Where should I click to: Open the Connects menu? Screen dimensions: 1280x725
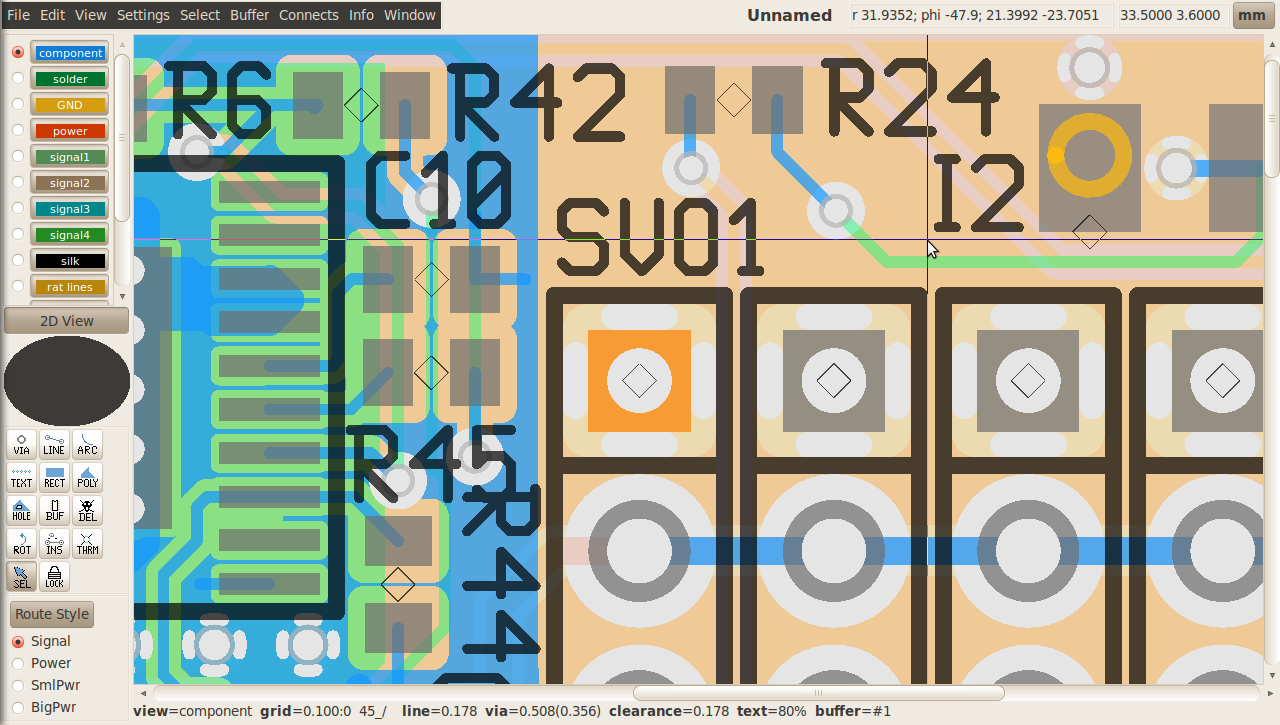pos(308,15)
